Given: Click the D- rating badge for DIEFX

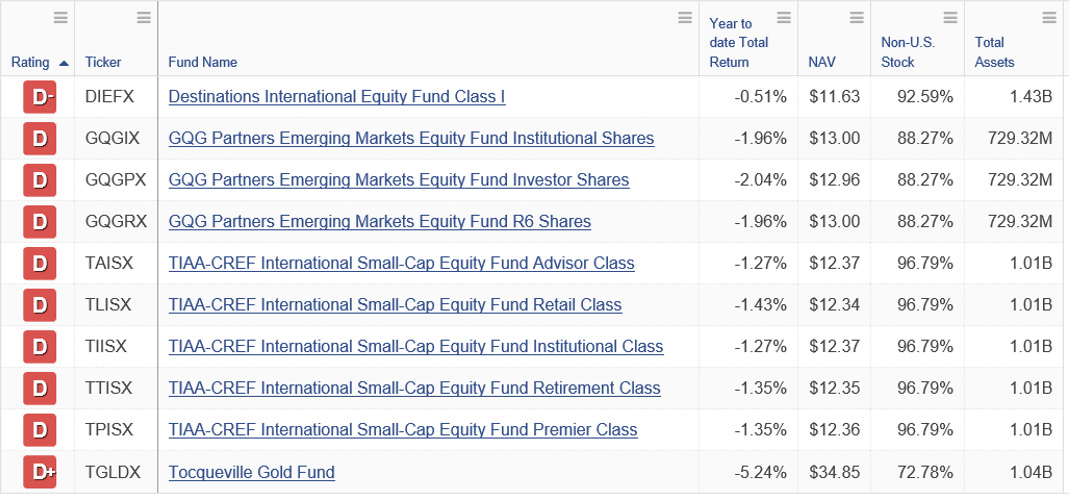Looking at the screenshot, I should click(x=40, y=97).
